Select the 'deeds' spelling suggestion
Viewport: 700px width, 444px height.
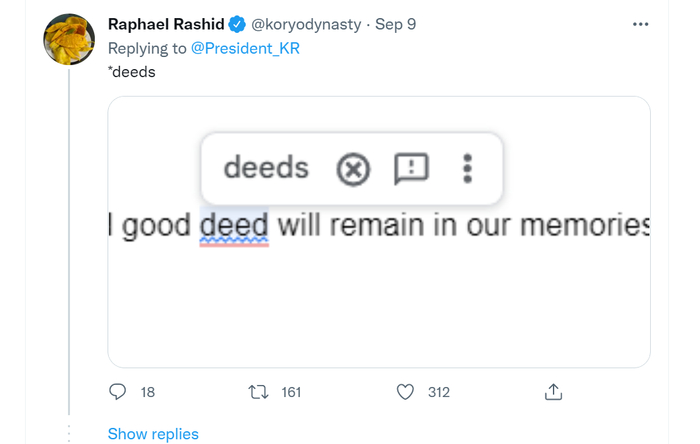[x=265, y=168]
